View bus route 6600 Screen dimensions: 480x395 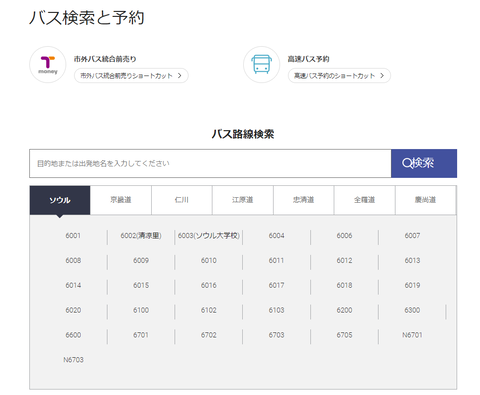click(73, 335)
